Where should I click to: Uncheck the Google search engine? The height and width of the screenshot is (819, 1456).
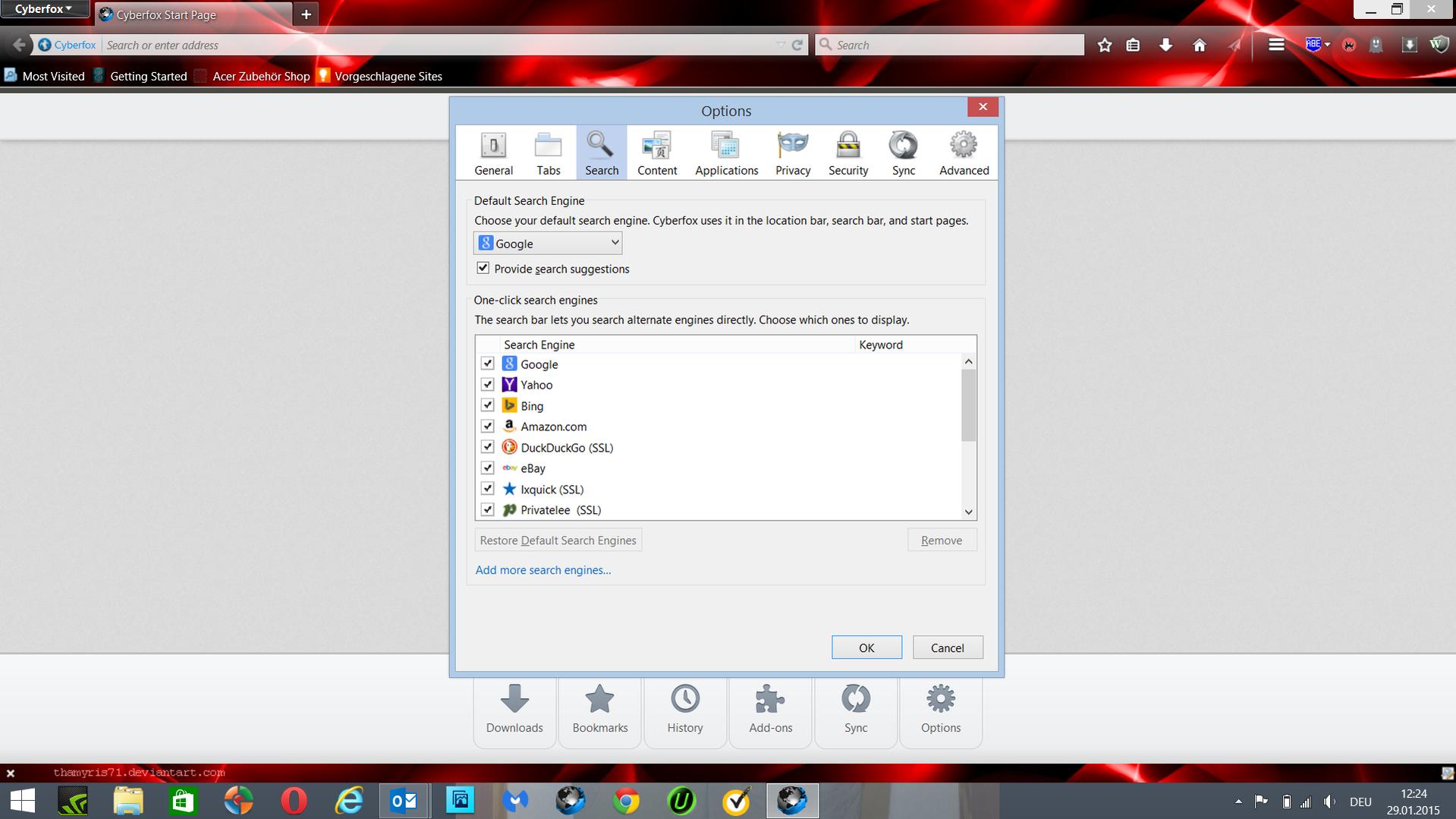487,364
